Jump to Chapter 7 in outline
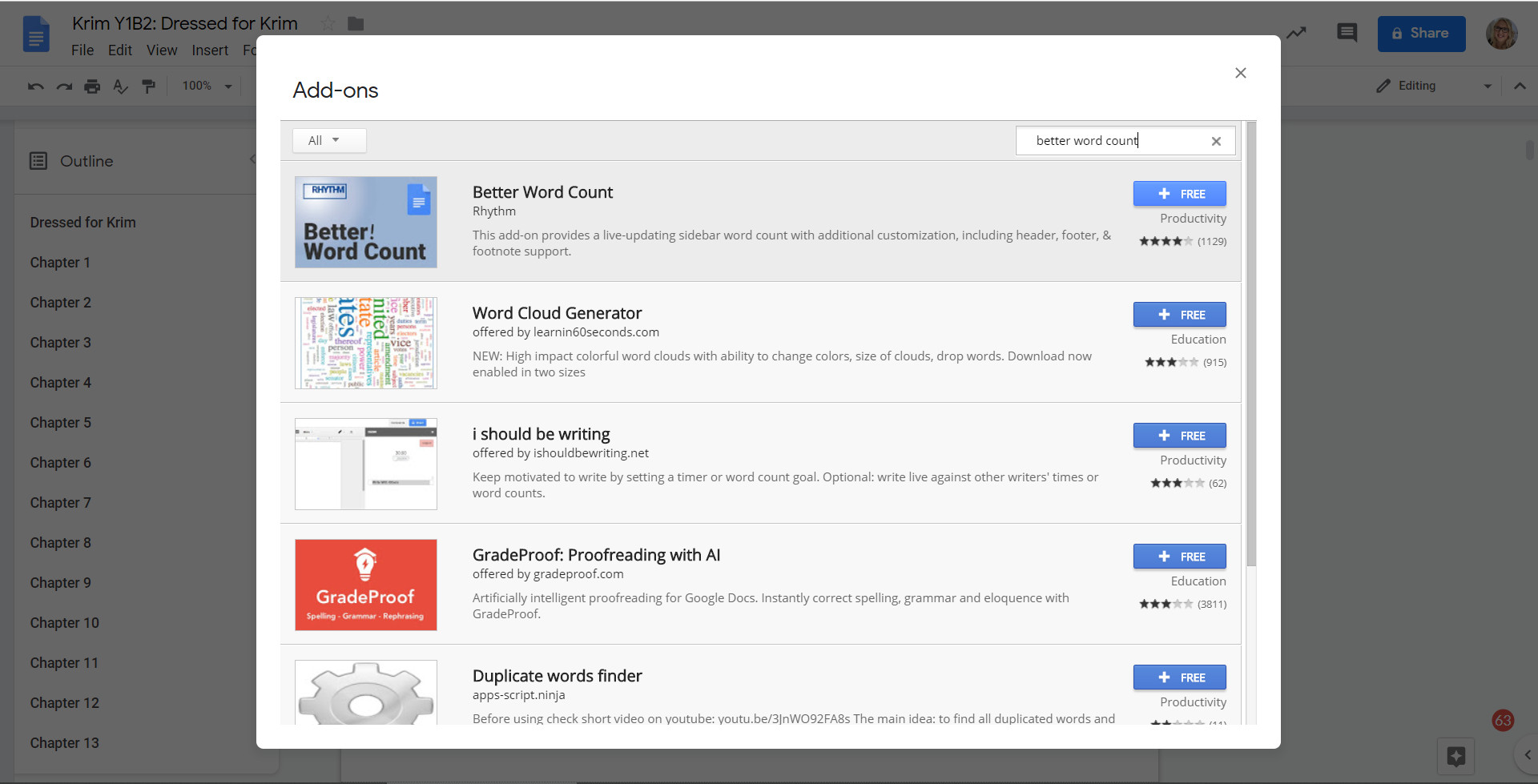 [61, 503]
